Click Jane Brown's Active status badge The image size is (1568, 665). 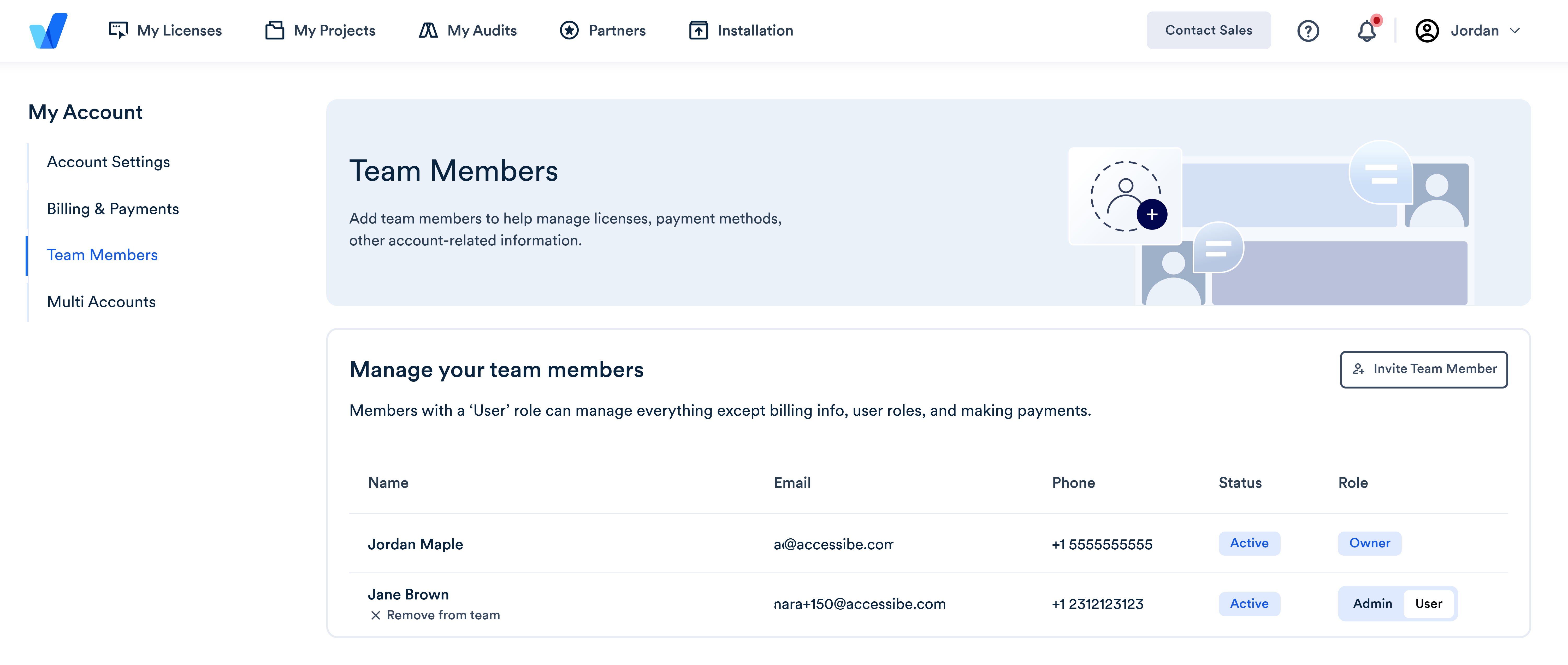point(1249,603)
